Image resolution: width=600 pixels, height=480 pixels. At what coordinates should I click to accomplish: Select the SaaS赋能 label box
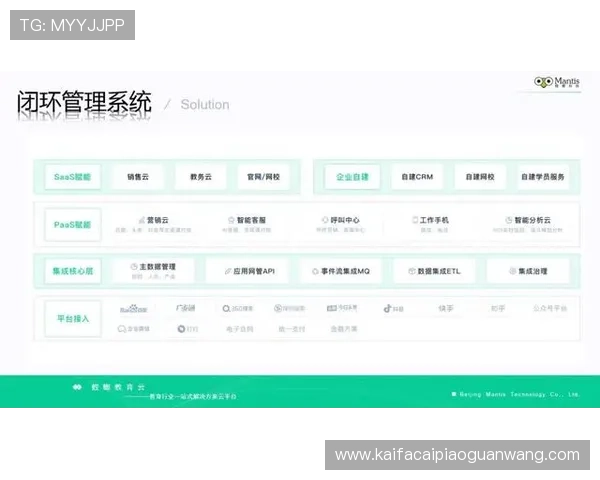click(73, 177)
